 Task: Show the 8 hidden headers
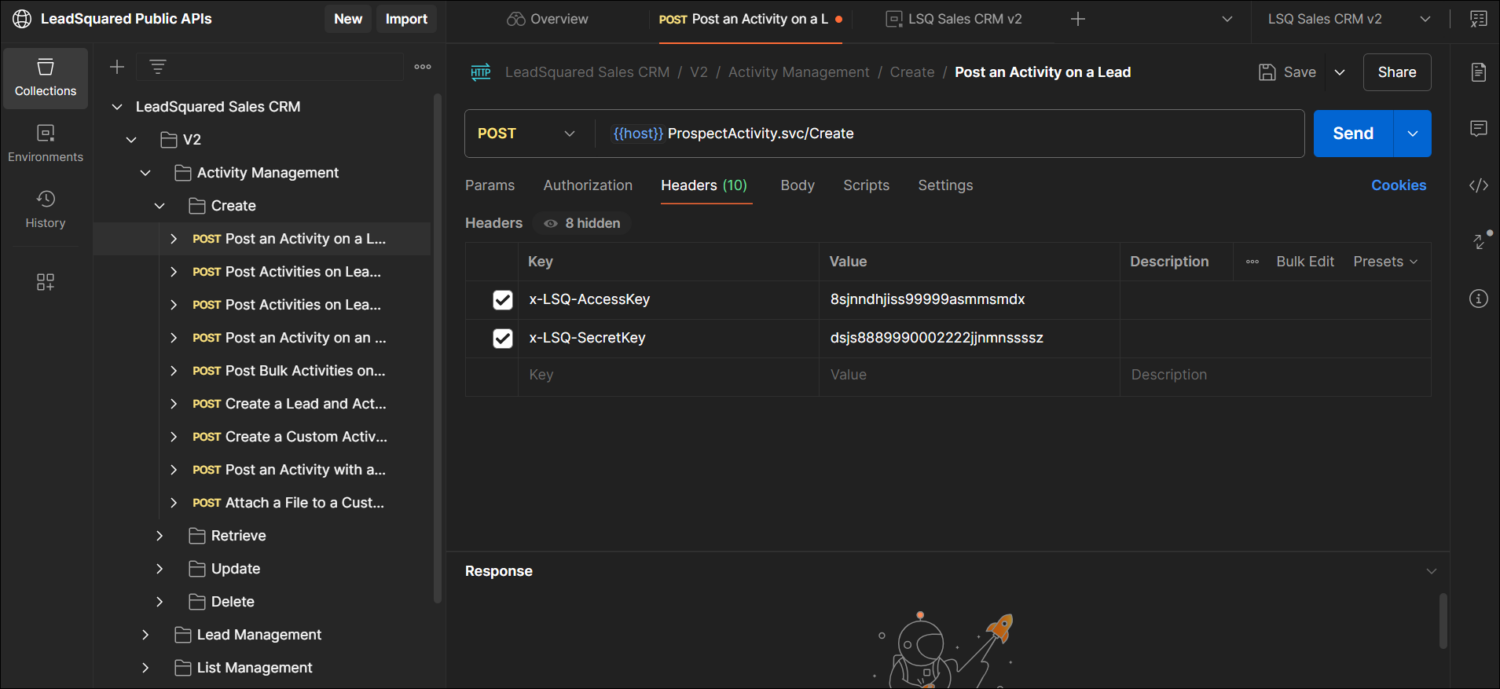[580, 223]
